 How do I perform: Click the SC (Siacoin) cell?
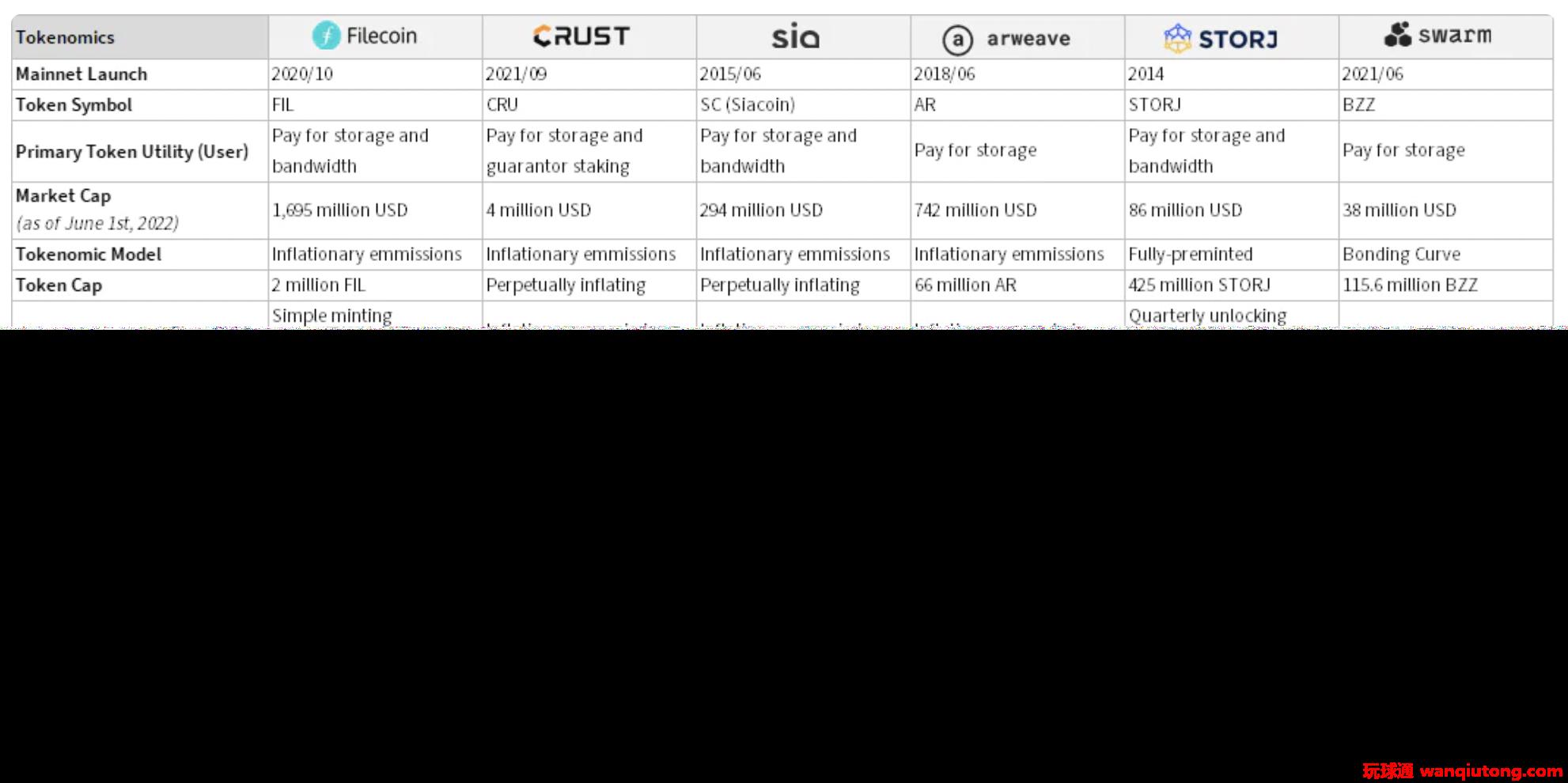click(x=803, y=105)
